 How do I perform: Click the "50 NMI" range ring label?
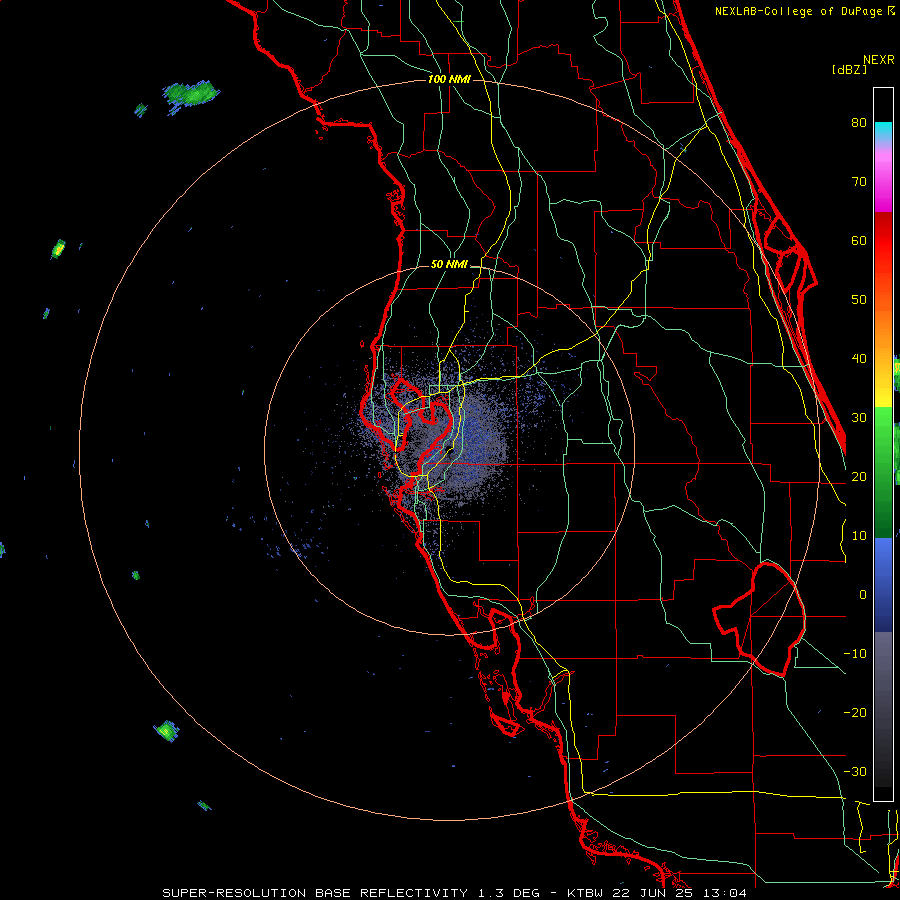click(x=449, y=265)
